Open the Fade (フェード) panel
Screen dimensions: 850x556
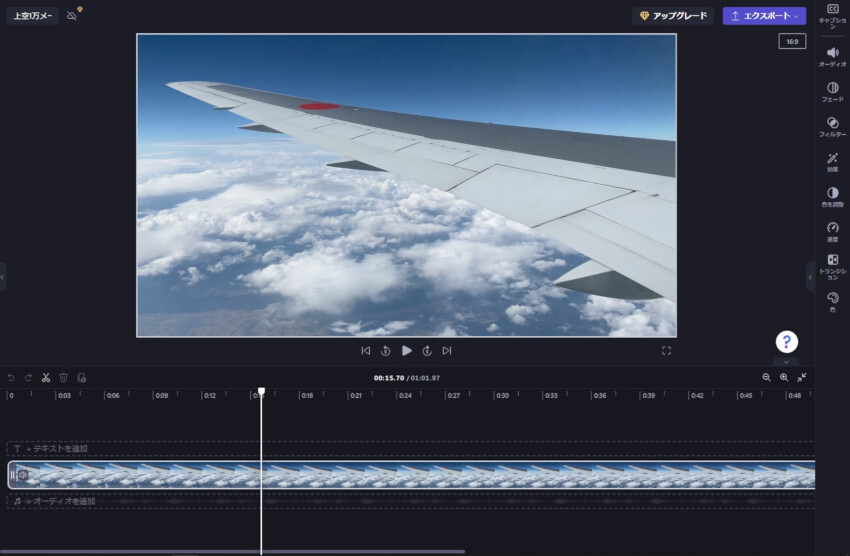point(832,92)
